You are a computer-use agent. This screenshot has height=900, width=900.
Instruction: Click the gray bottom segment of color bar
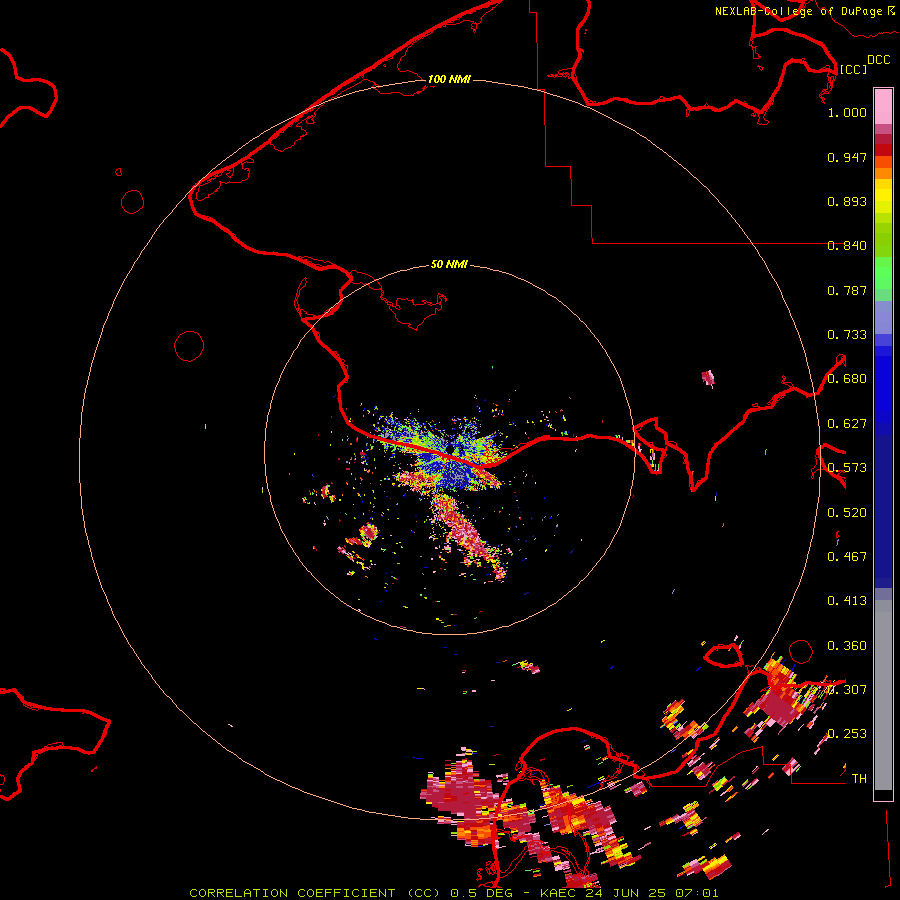coord(883,695)
